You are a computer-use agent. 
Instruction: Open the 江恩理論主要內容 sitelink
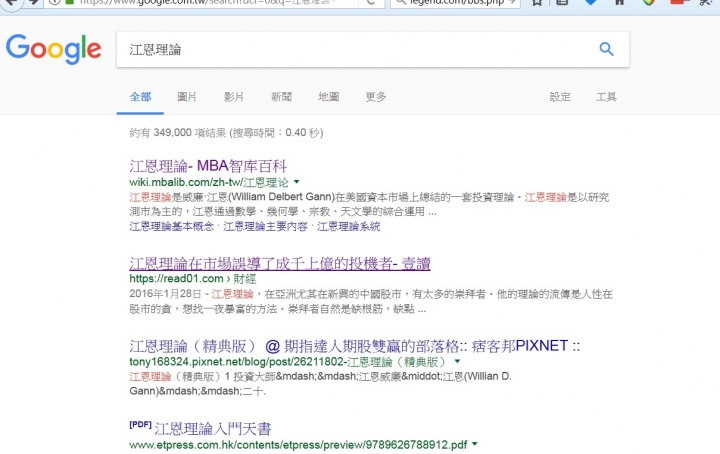tap(265, 227)
